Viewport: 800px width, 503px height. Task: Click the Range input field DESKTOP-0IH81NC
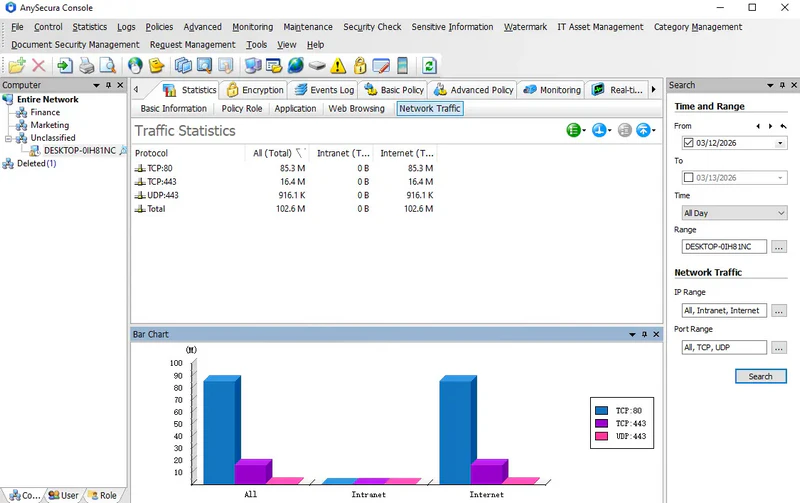coord(724,246)
